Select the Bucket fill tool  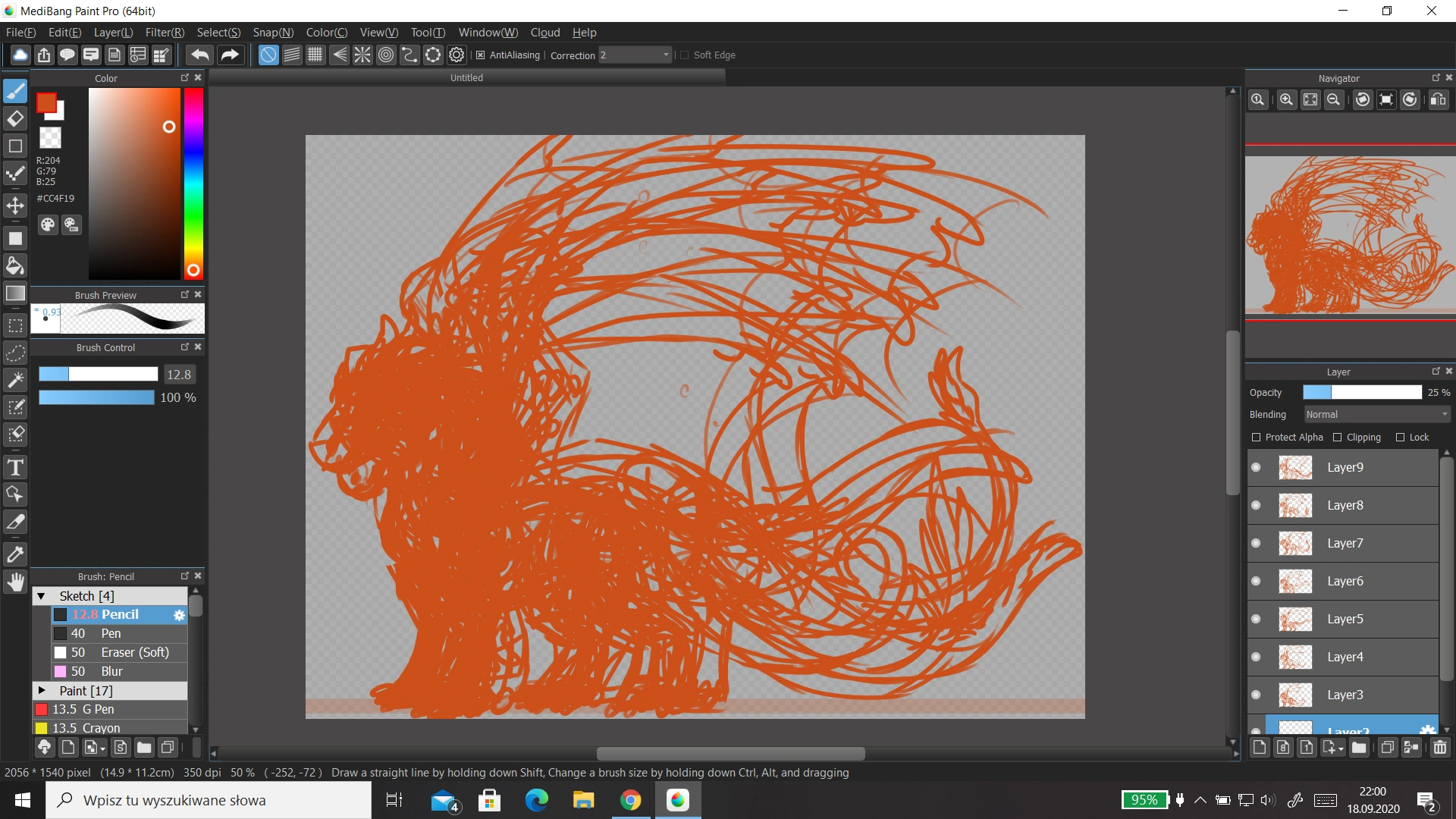(15, 265)
